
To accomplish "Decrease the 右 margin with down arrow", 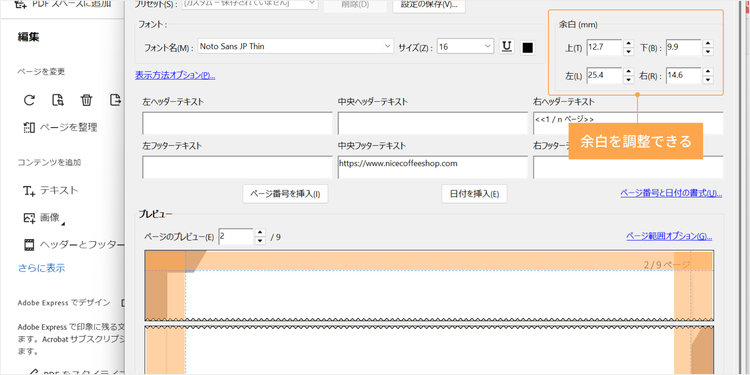I will pos(708,79).
